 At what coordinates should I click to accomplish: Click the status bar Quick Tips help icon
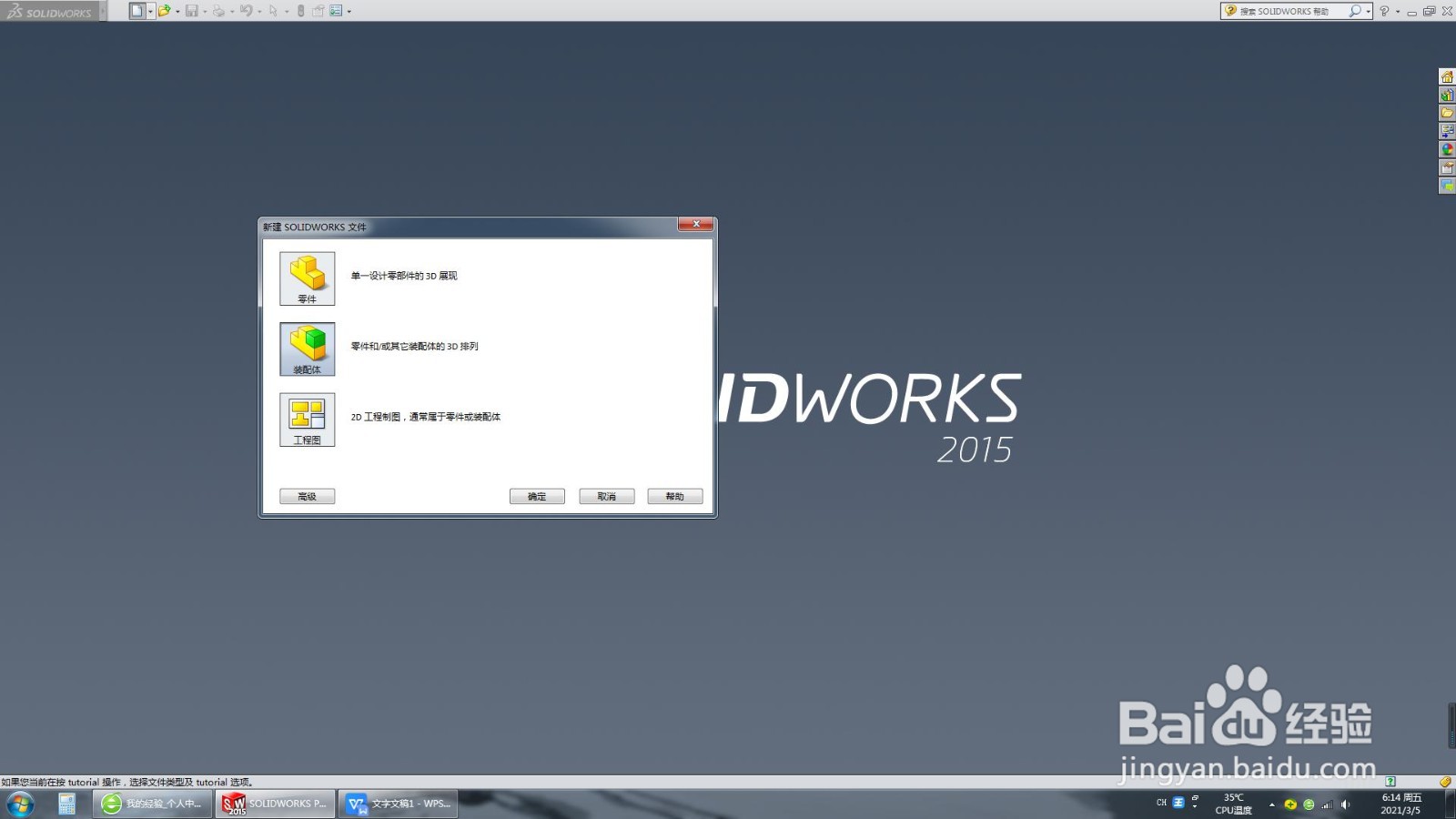[x=1390, y=782]
